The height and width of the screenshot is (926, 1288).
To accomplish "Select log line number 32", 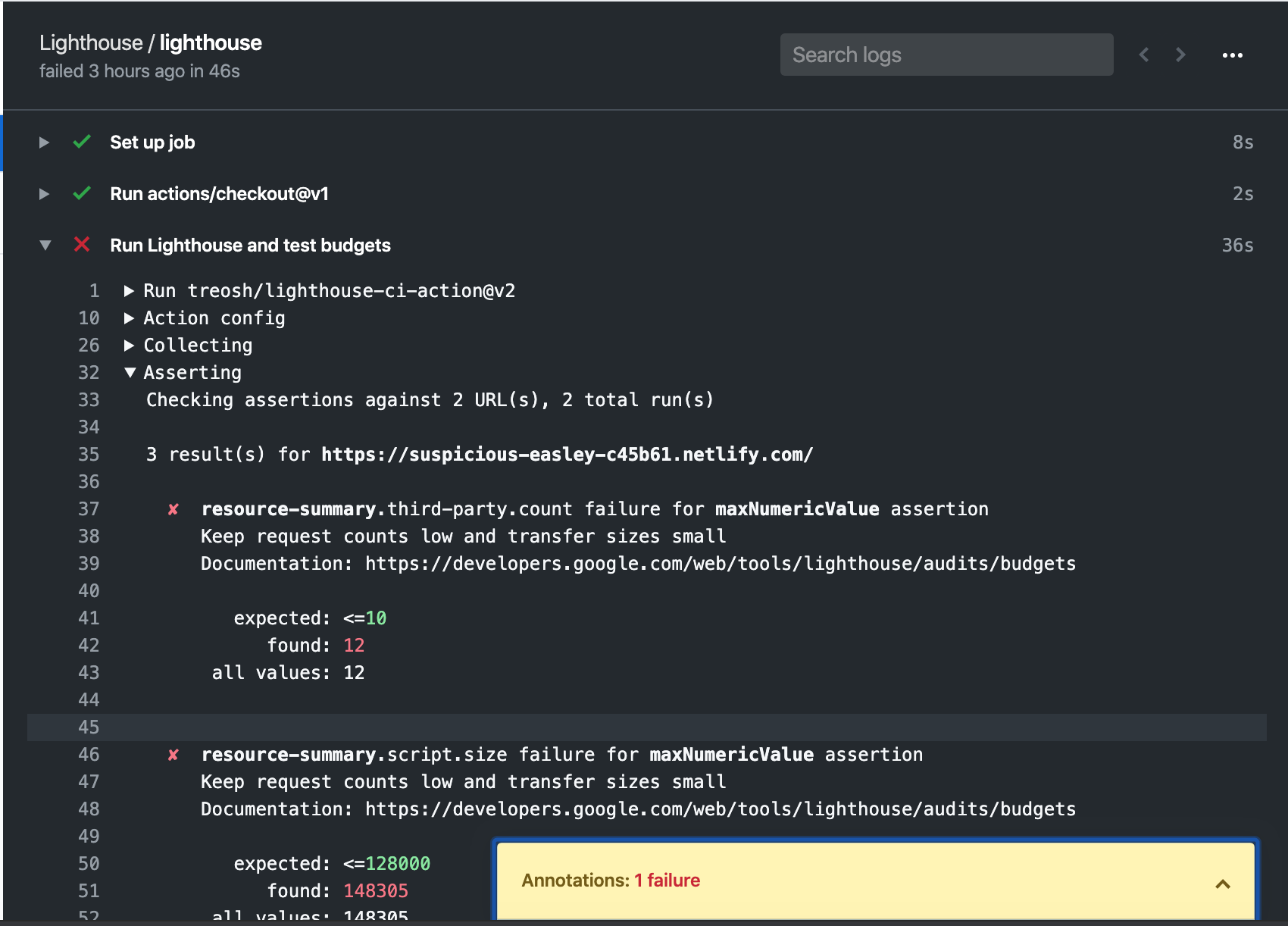I will tap(89, 373).
